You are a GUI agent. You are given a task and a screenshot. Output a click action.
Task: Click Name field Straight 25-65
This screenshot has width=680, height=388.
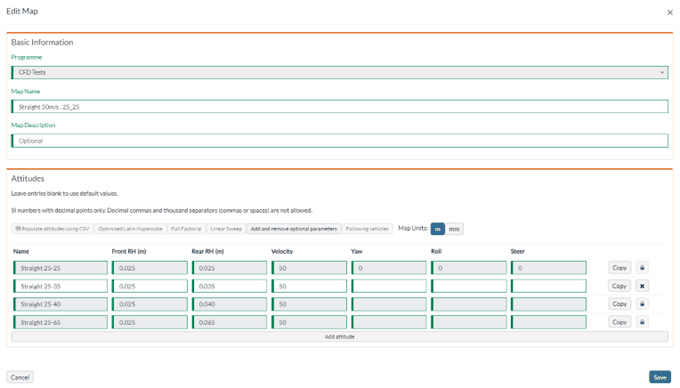tap(60, 322)
